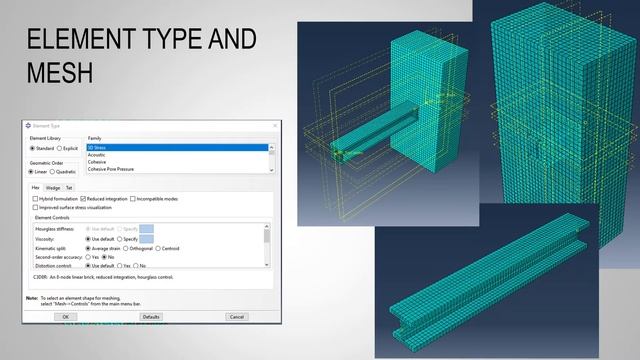Click the Element Controls scroll-up arrow
Image resolution: width=640 pixels, height=360 pixels.
coord(267,226)
